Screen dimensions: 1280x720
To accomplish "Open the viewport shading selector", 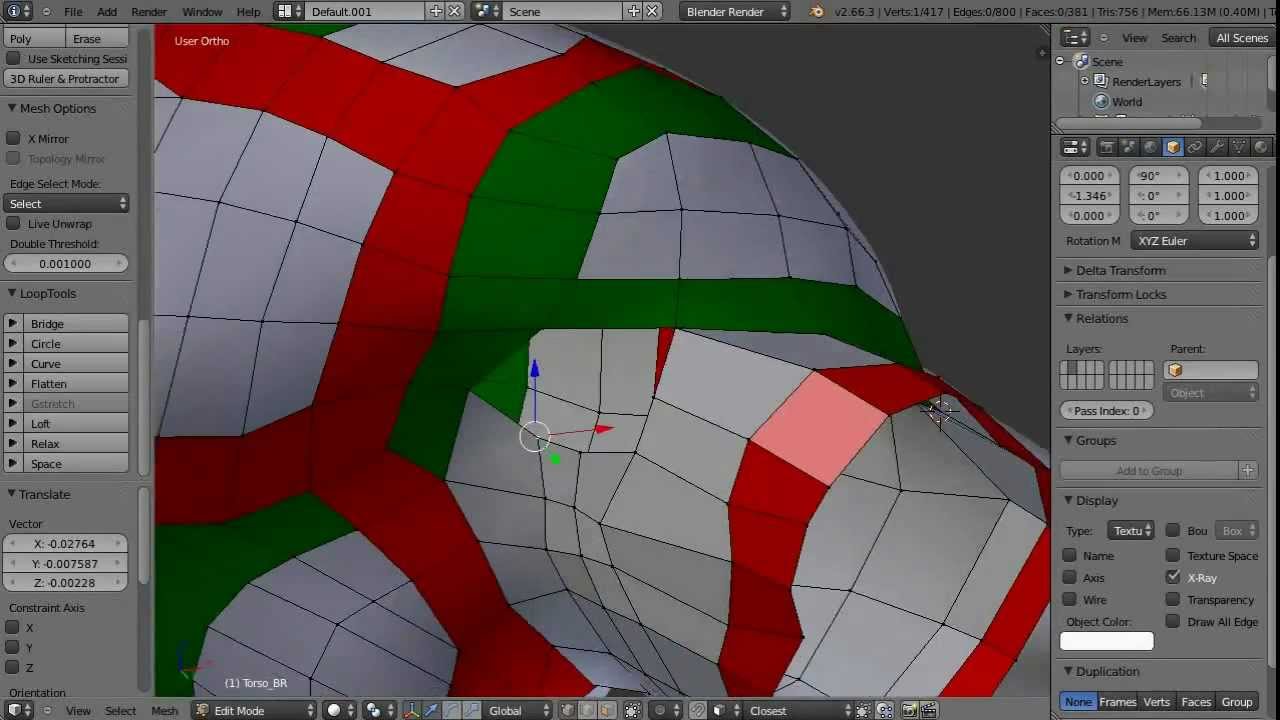I will [340, 710].
